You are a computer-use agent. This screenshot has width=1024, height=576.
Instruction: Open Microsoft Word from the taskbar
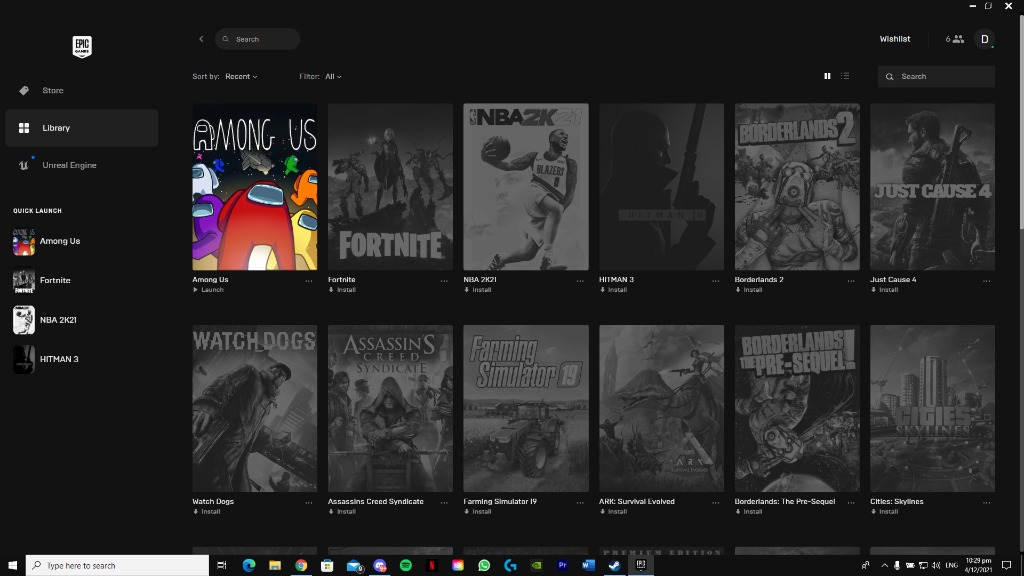click(588, 566)
